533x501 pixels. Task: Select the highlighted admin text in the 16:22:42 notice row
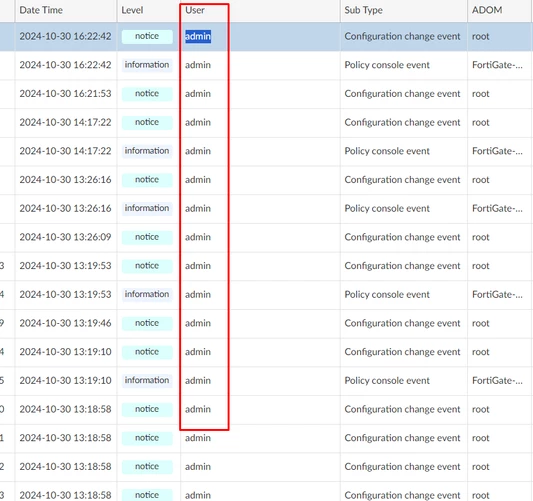(198, 36)
